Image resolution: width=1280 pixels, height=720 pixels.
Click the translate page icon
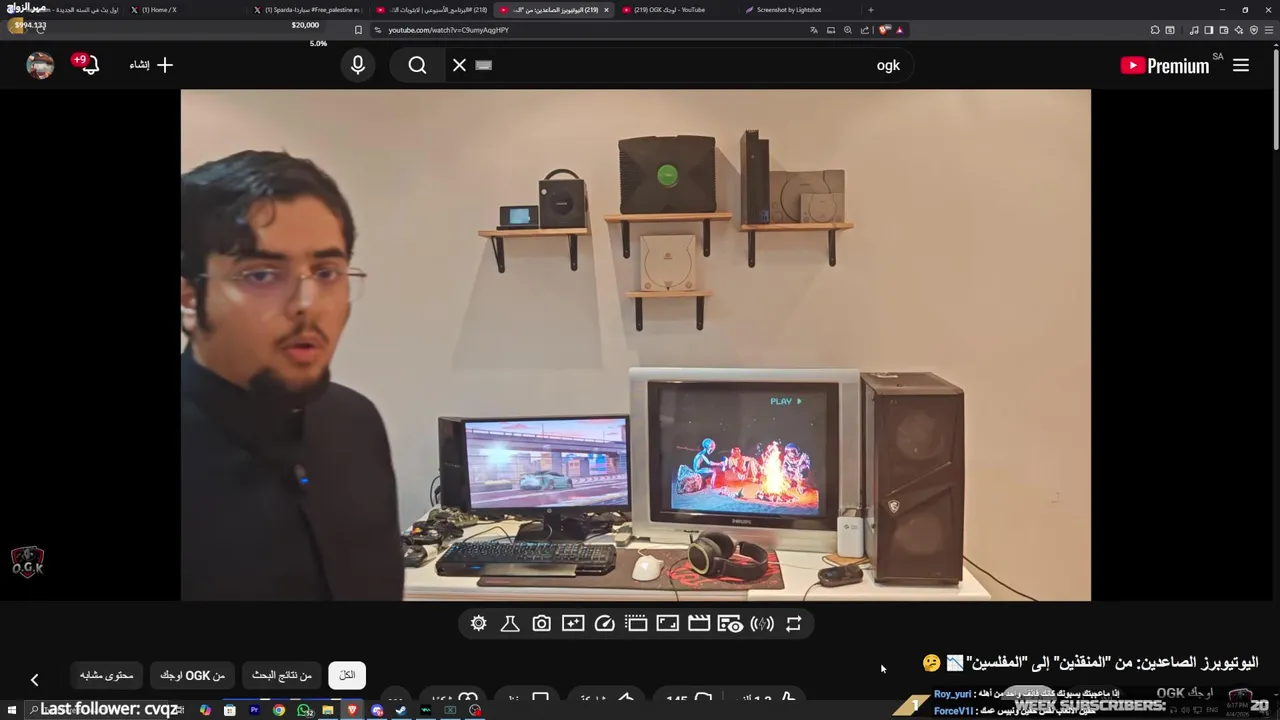click(814, 30)
